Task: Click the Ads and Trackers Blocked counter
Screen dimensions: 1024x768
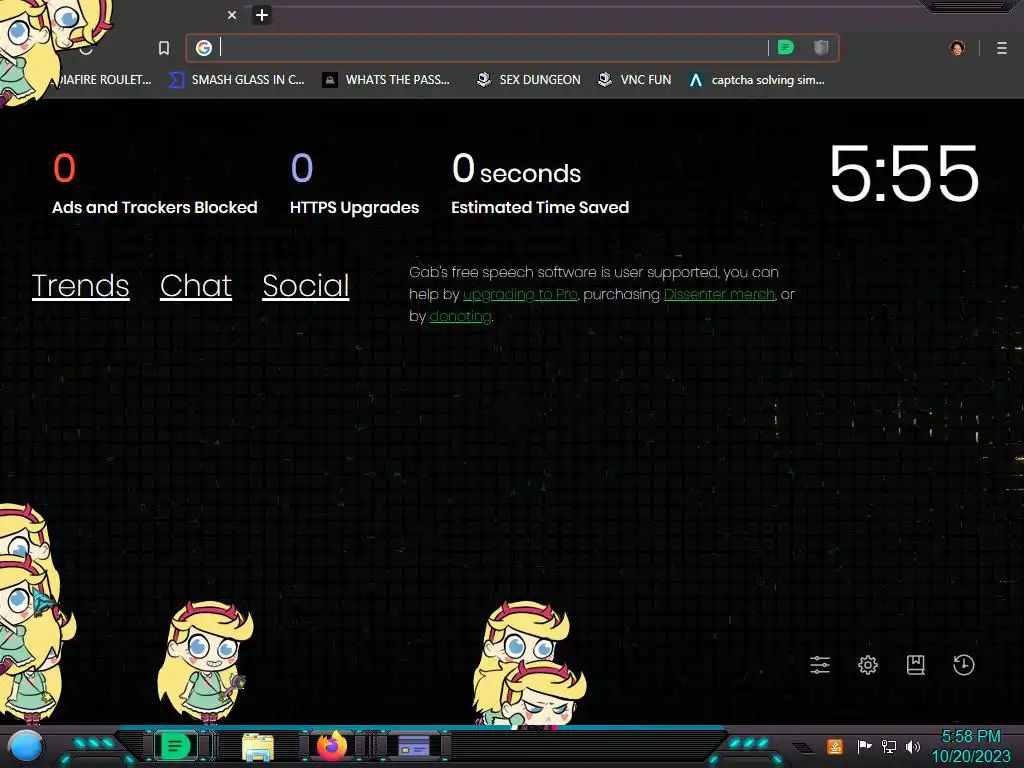Action: click(x=155, y=184)
